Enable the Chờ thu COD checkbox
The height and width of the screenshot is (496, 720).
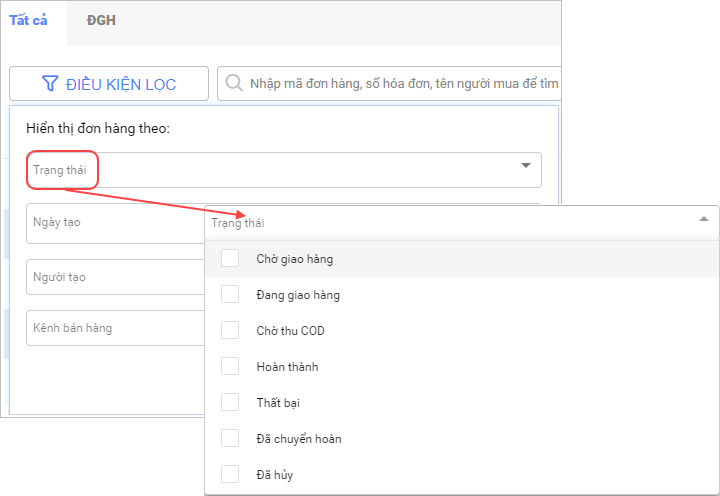pos(230,330)
